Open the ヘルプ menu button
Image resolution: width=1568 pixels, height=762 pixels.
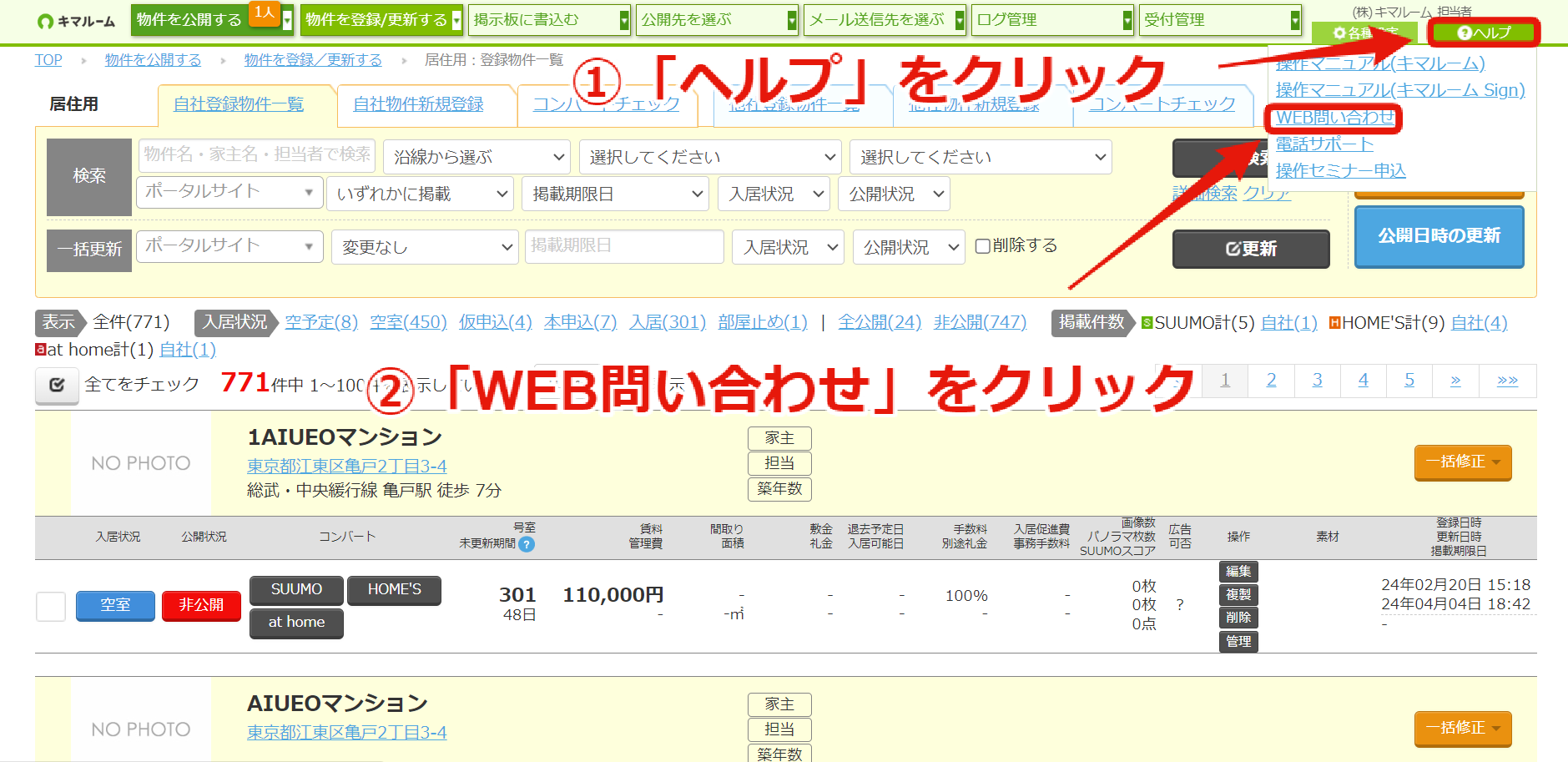1483,33
